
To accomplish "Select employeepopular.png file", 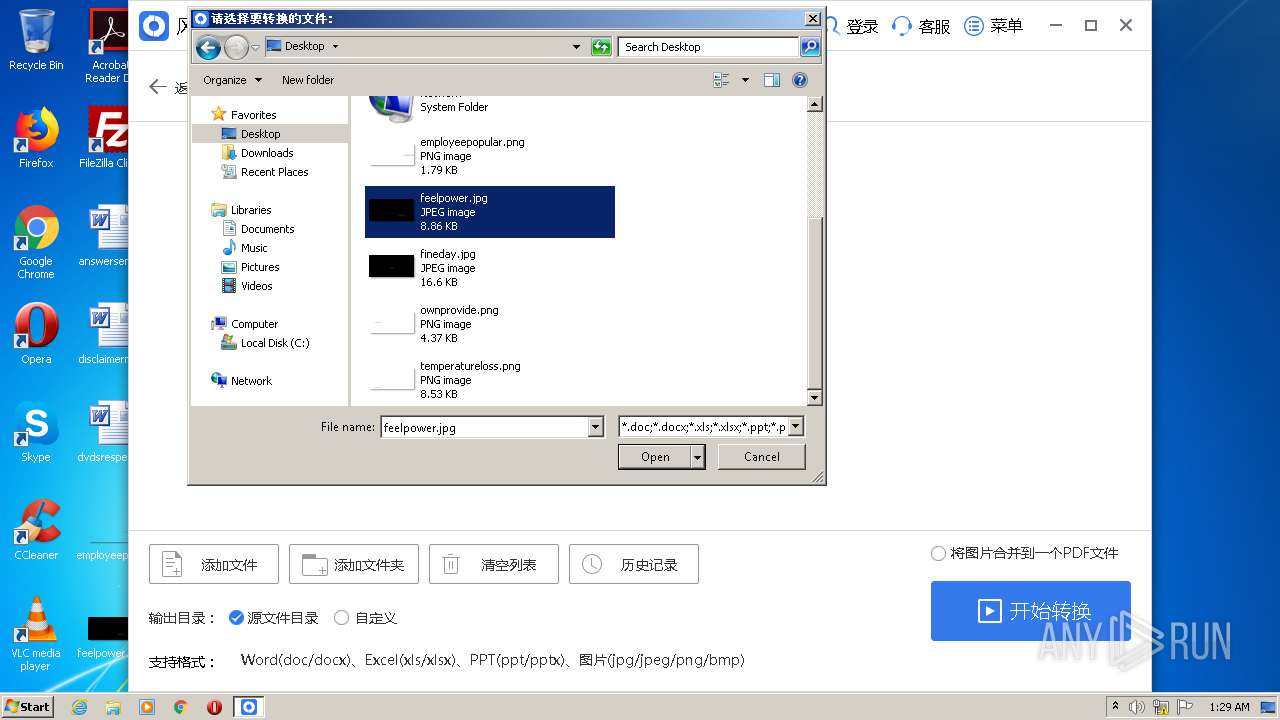I will pos(490,156).
